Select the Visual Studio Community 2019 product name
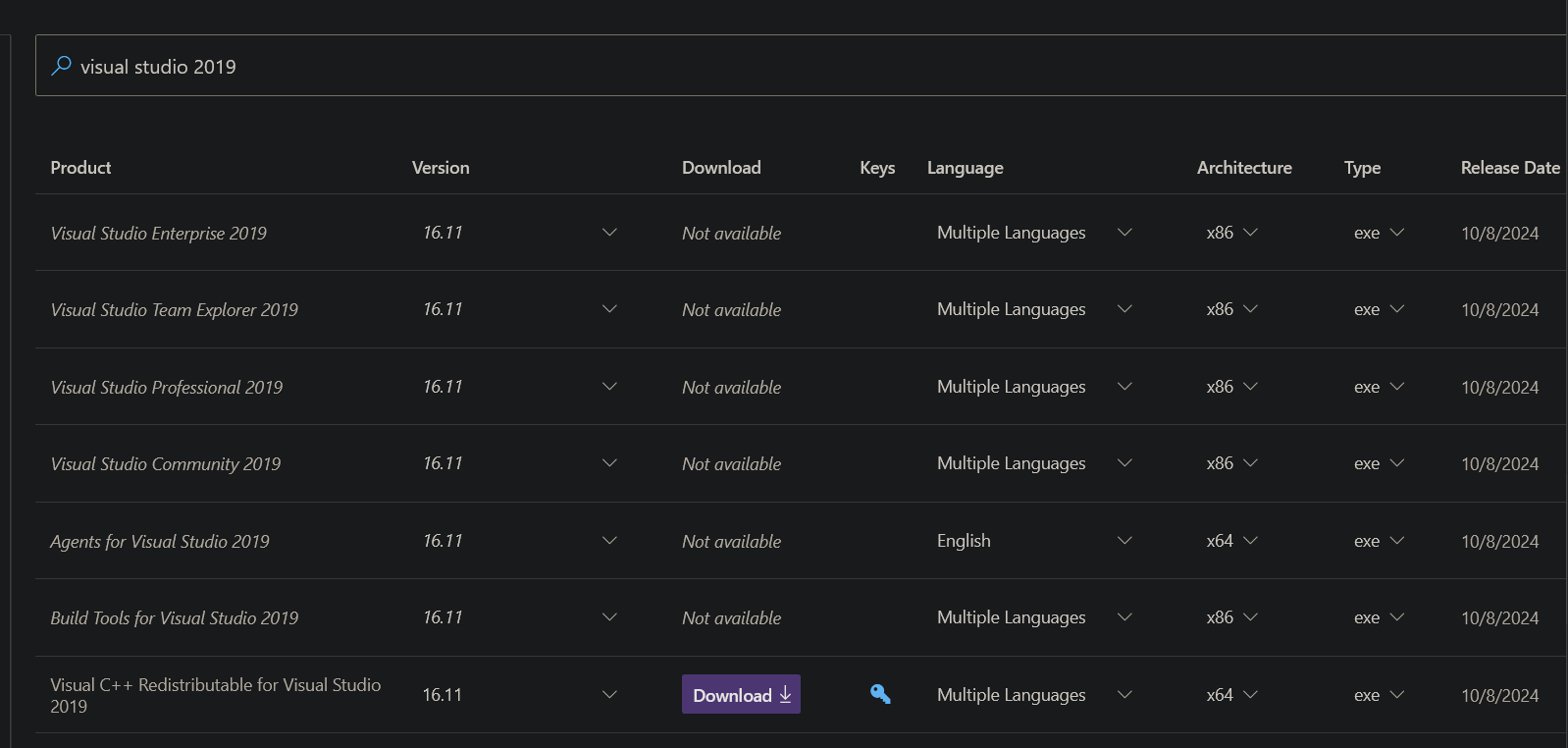The image size is (1568, 748). (x=165, y=464)
